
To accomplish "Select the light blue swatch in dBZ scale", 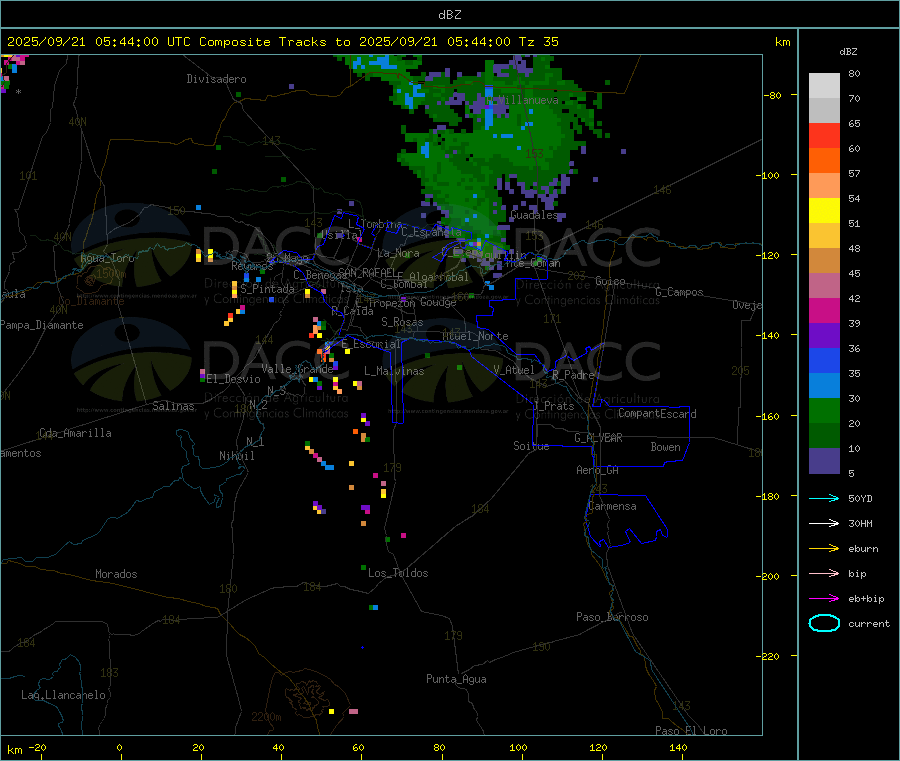I will pyautogui.click(x=824, y=386).
